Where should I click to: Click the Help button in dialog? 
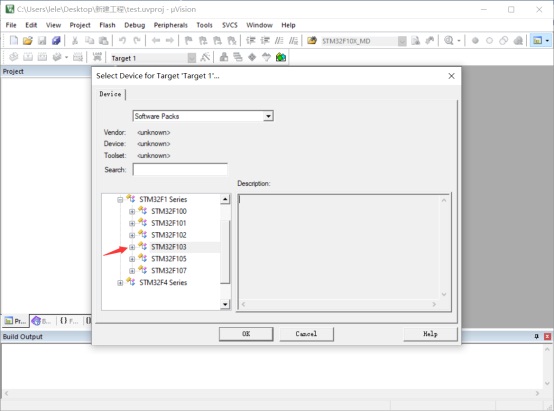(430, 334)
